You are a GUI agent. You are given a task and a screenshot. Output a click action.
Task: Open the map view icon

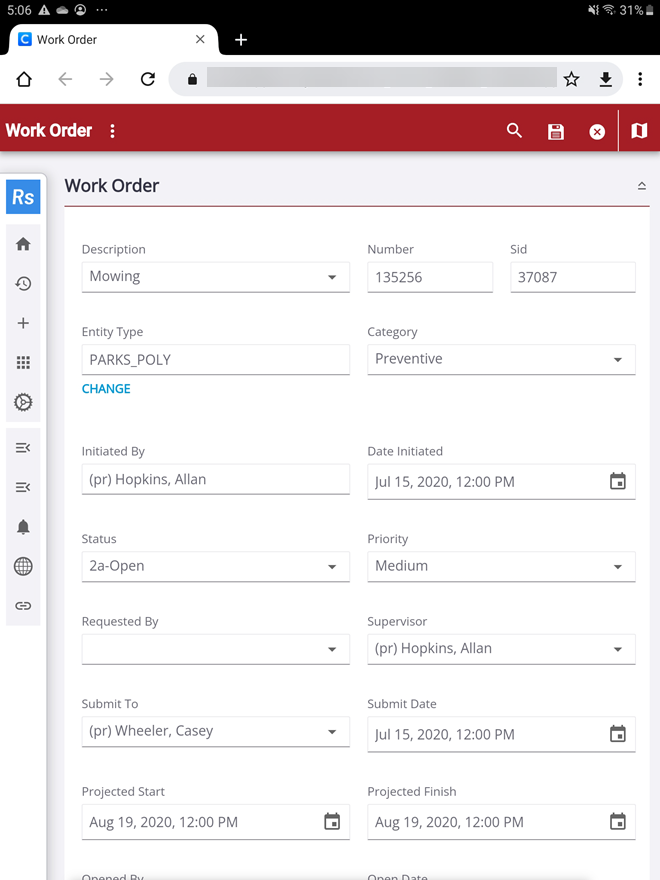coord(639,131)
